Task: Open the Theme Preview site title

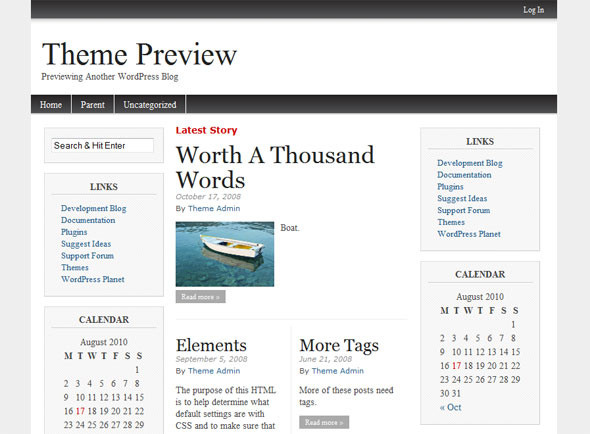Action: pyautogui.click(x=139, y=55)
